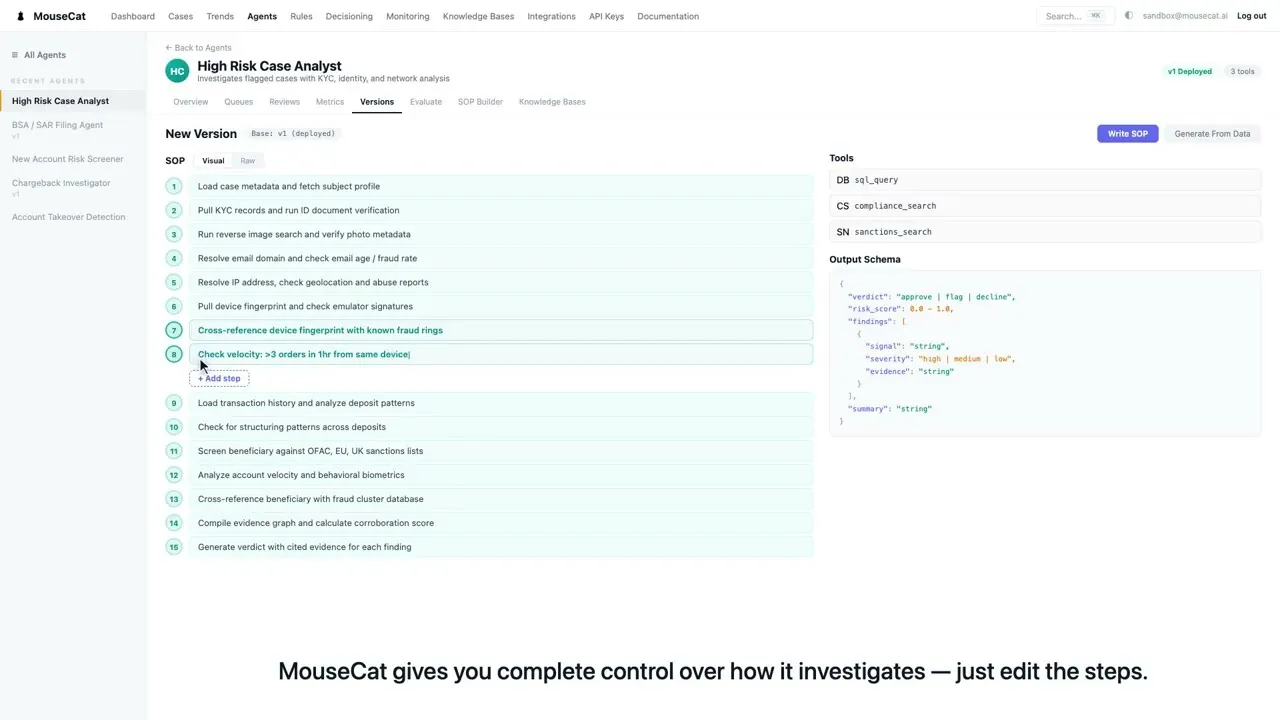Open the Cases nav item

pyautogui.click(x=181, y=16)
